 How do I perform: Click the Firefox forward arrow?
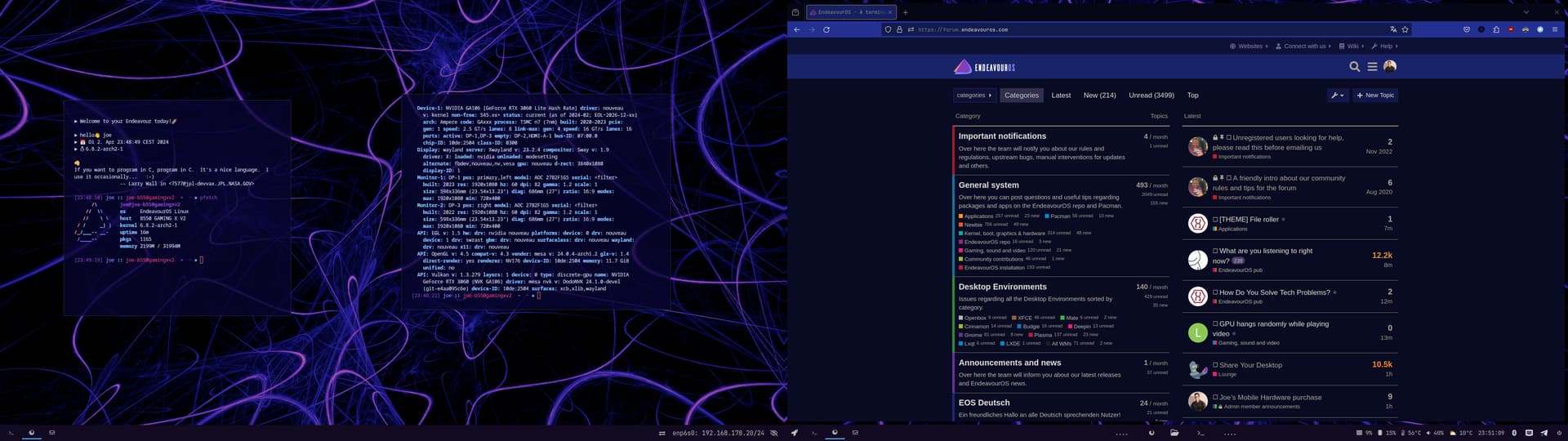812,29
